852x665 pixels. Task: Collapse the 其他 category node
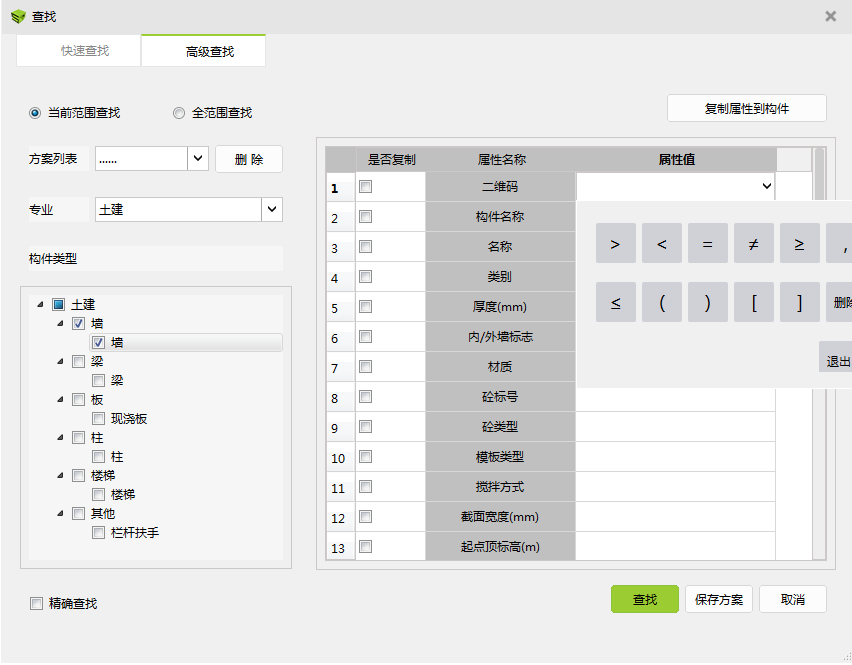(x=60, y=514)
